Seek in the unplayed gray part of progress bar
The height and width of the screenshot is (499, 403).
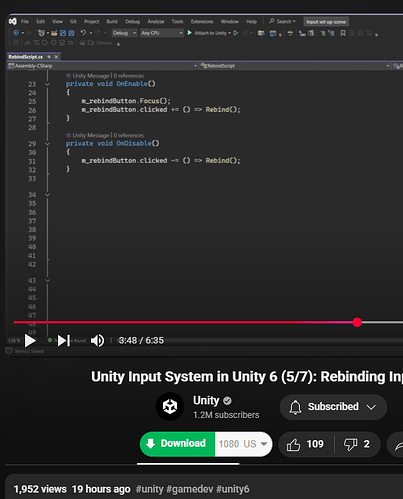[382, 322]
